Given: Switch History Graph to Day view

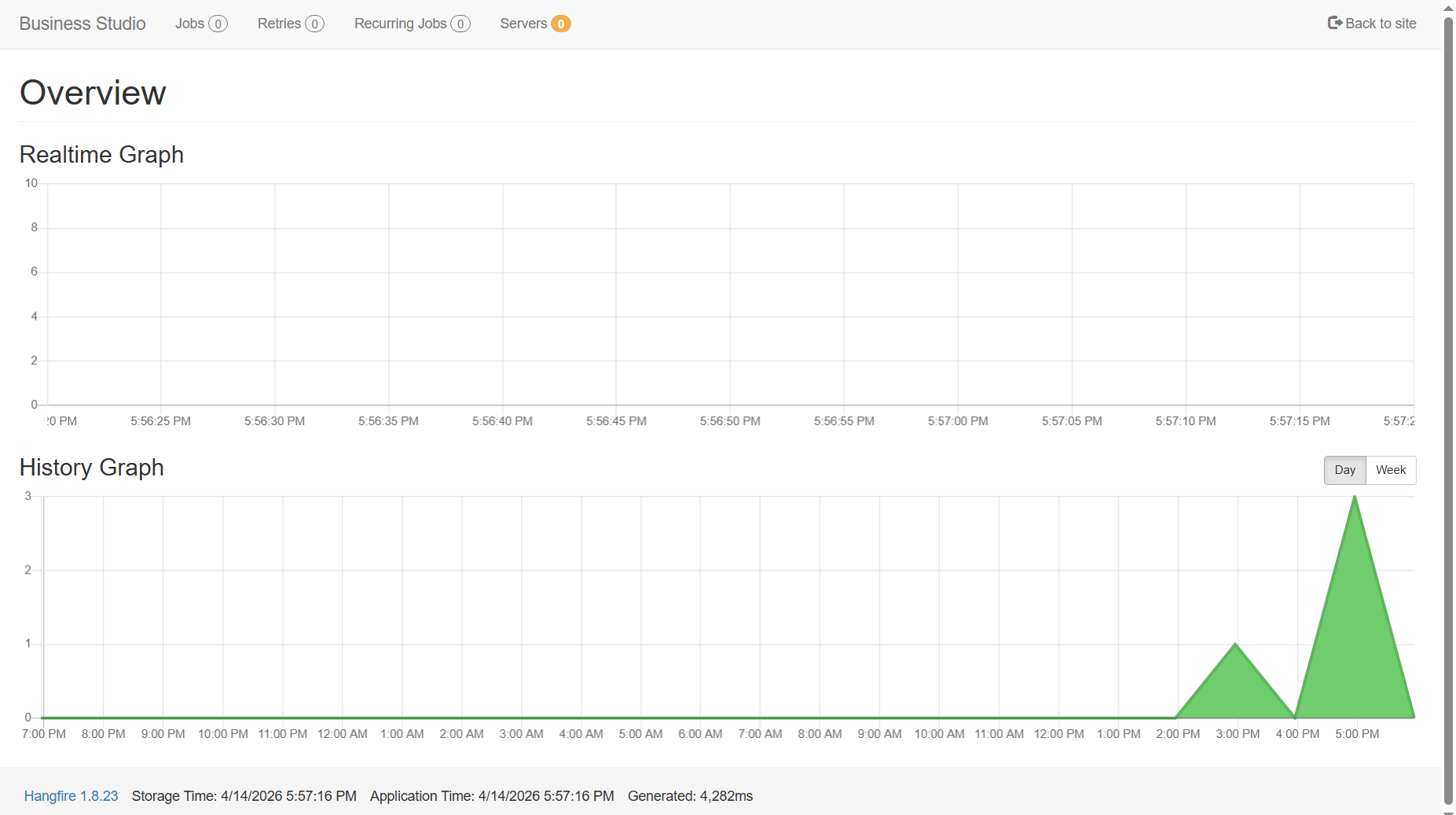Looking at the screenshot, I should [x=1344, y=470].
